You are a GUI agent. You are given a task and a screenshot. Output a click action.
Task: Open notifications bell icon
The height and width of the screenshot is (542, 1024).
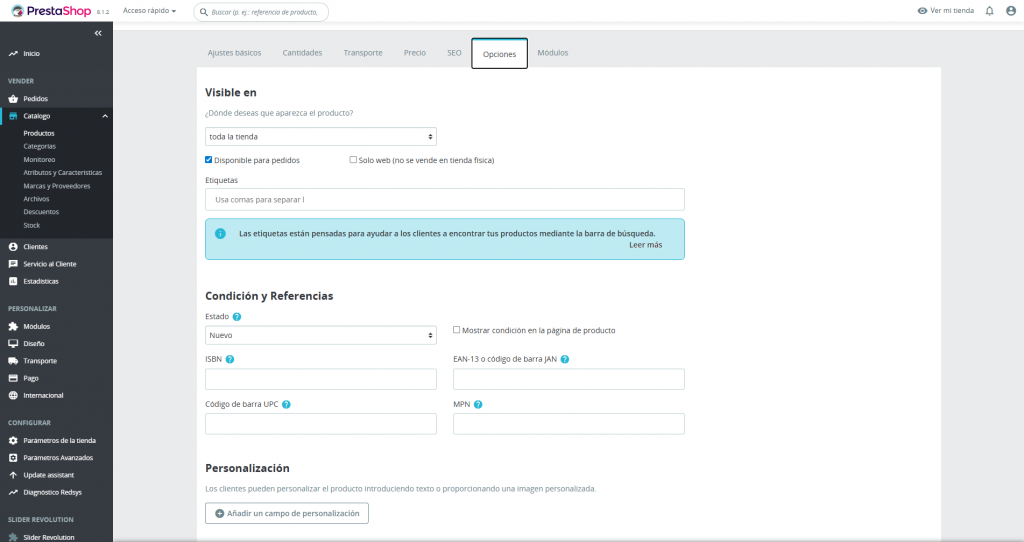pos(989,11)
